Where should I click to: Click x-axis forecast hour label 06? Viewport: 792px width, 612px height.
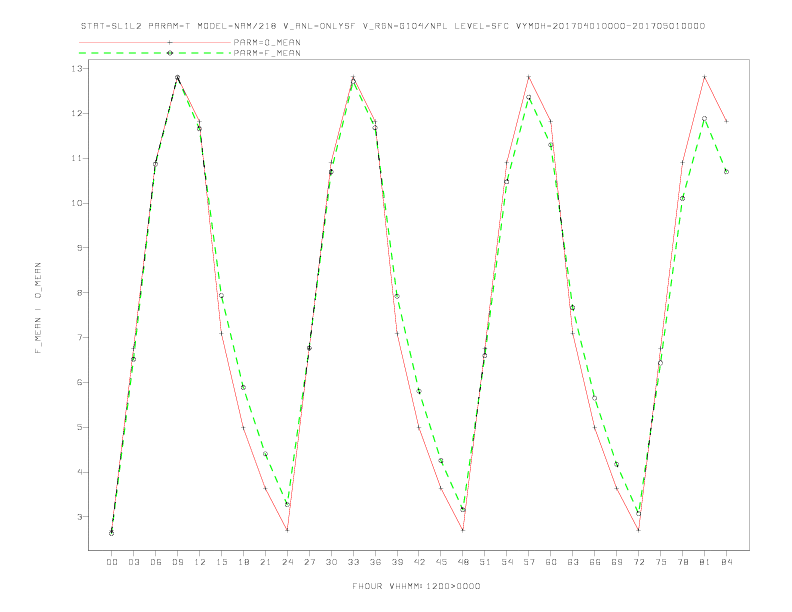pyautogui.click(x=156, y=562)
